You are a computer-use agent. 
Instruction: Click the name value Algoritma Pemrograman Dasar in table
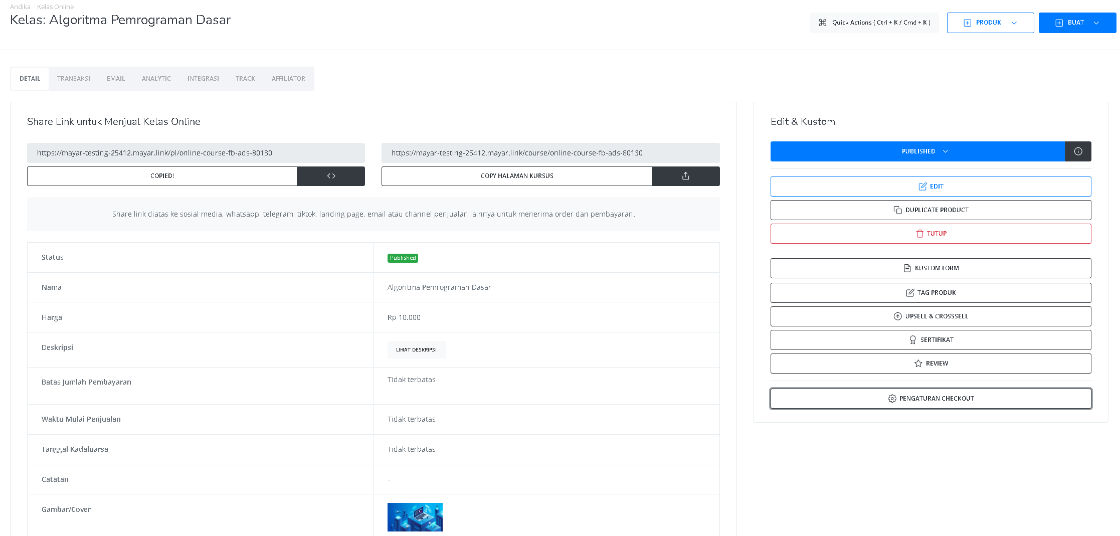point(439,287)
